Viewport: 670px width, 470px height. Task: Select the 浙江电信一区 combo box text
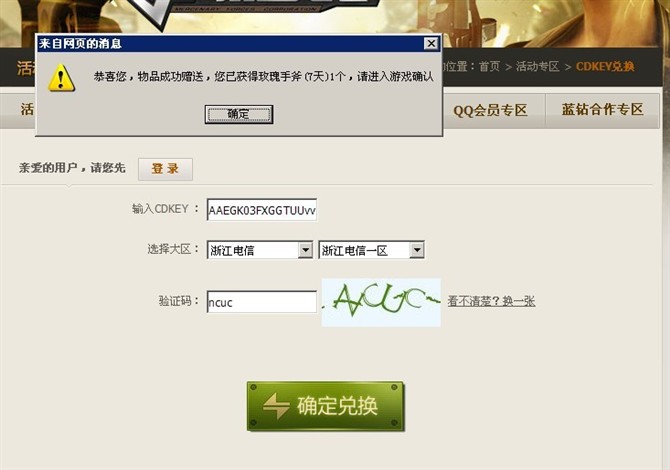364,250
